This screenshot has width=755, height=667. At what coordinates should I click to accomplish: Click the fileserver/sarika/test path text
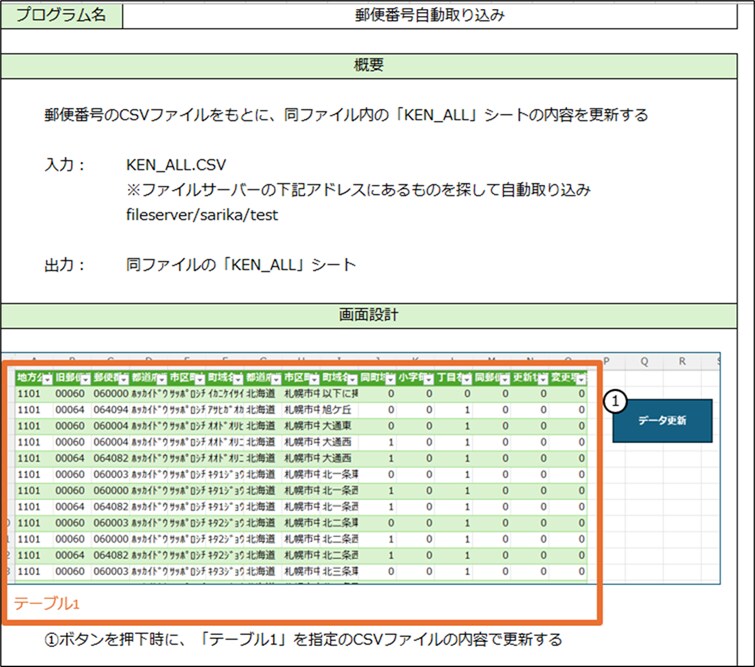coord(202,215)
